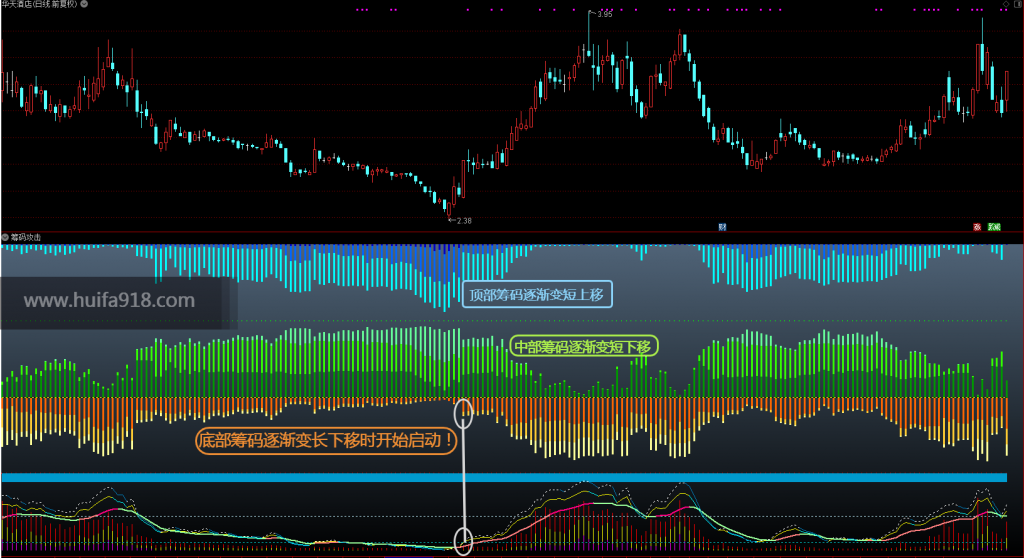Viewport: 1024px width, 558px height.
Task: Select the 顶部筹码逐渐变短上移 annotation box
Action: pyautogui.click(x=537, y=294)
